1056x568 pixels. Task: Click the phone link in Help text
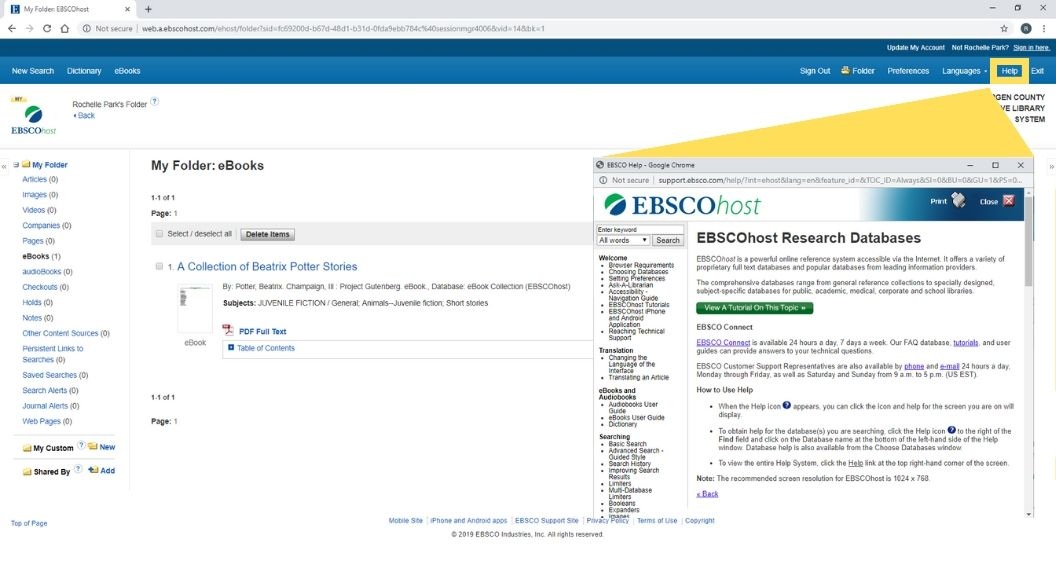(x=914, y=366)
